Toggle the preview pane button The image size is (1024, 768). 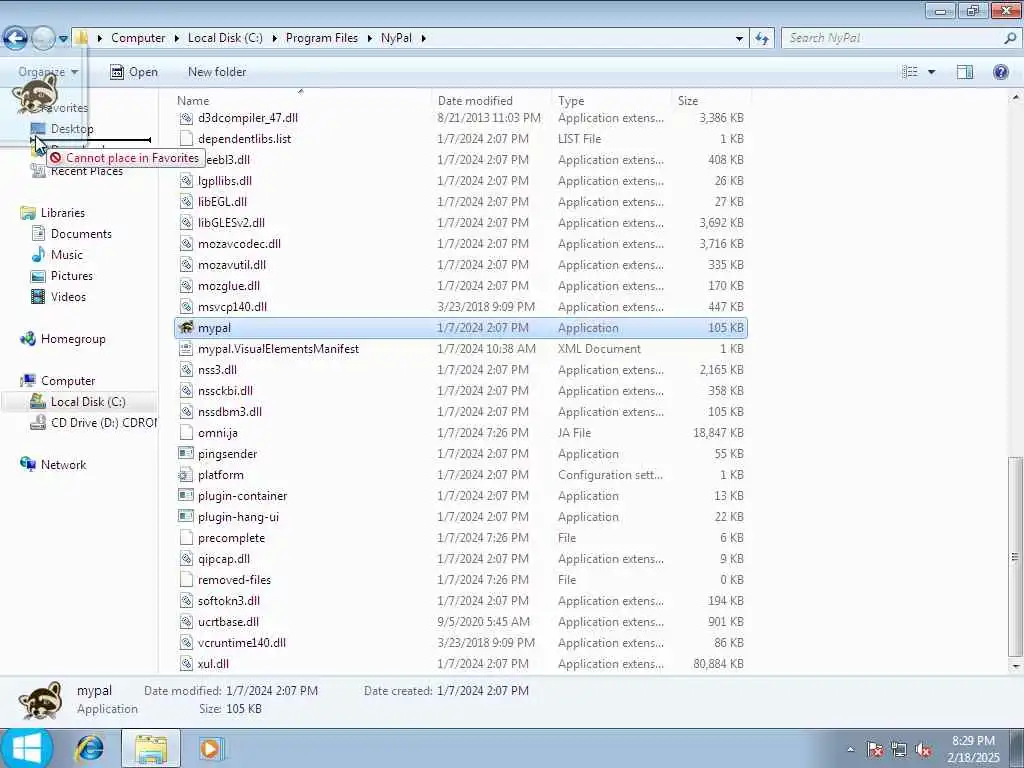coord(965,72)
